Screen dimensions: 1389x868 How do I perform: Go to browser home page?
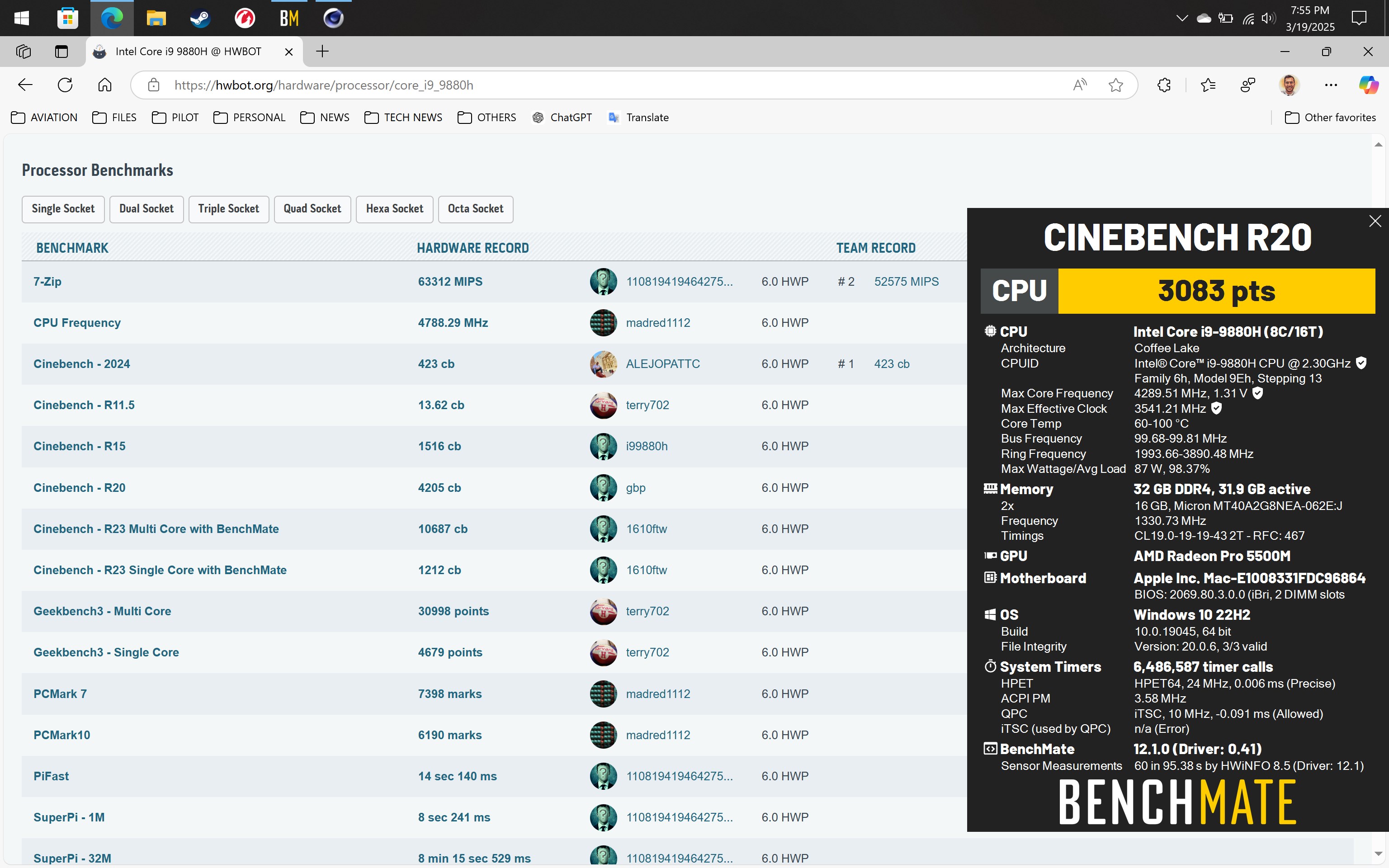[104, 85]
